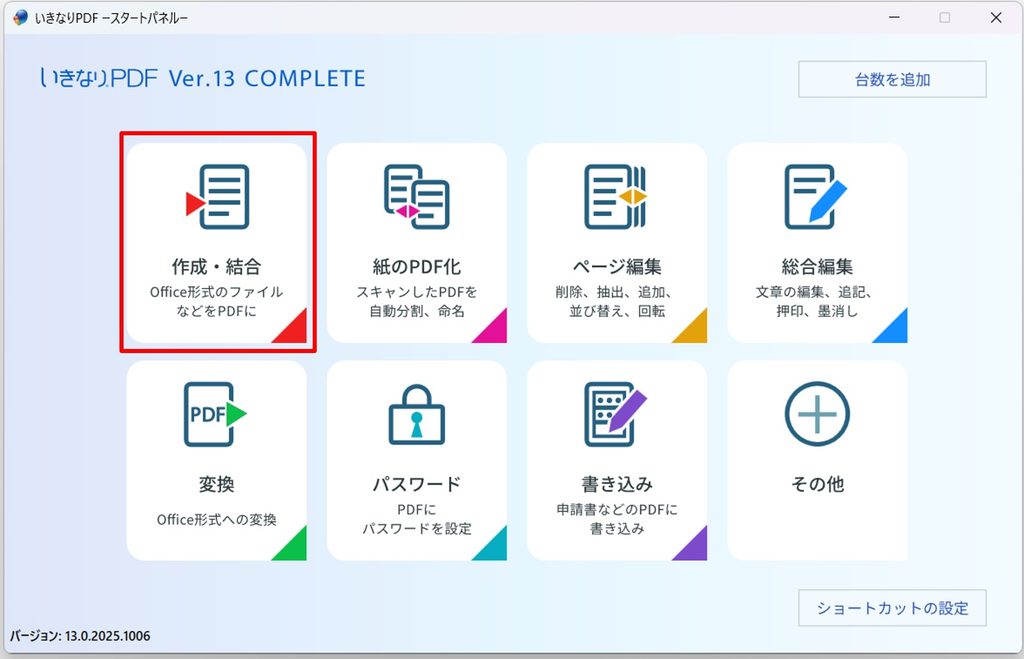The width and height of the screenshot is (1024, 659).
Task: Click 'PDFにパスワードを設定' description
Action: [x=417, y=519]
